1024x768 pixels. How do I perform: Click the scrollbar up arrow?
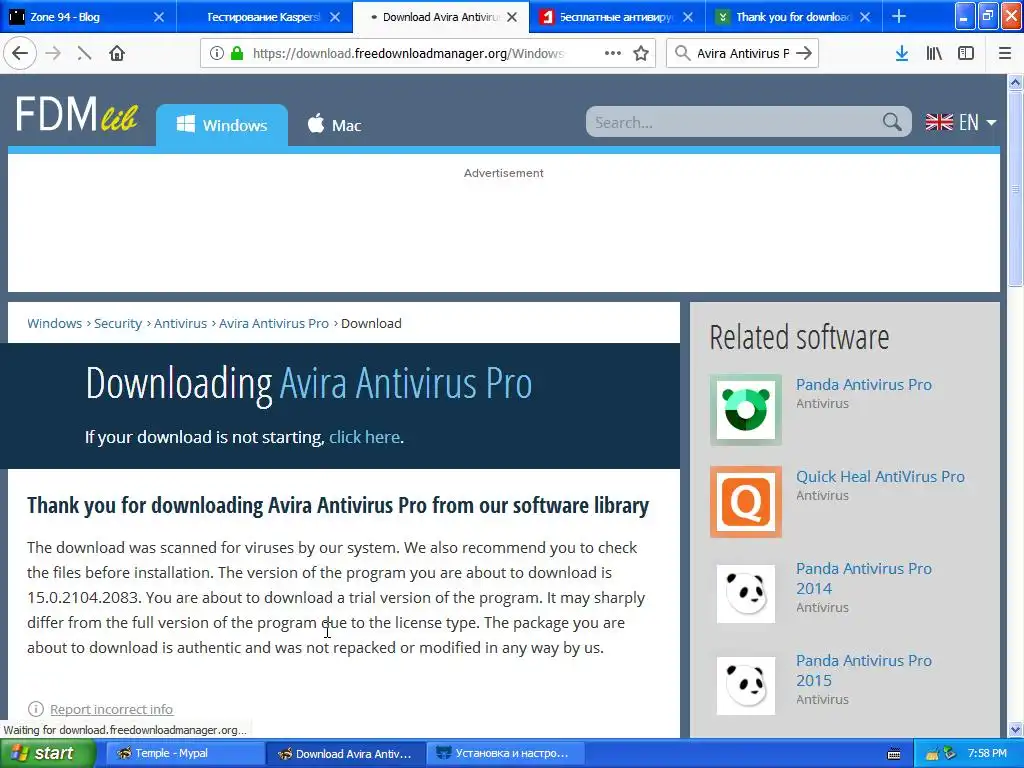pyautogui.click(x=1016, y=82)
